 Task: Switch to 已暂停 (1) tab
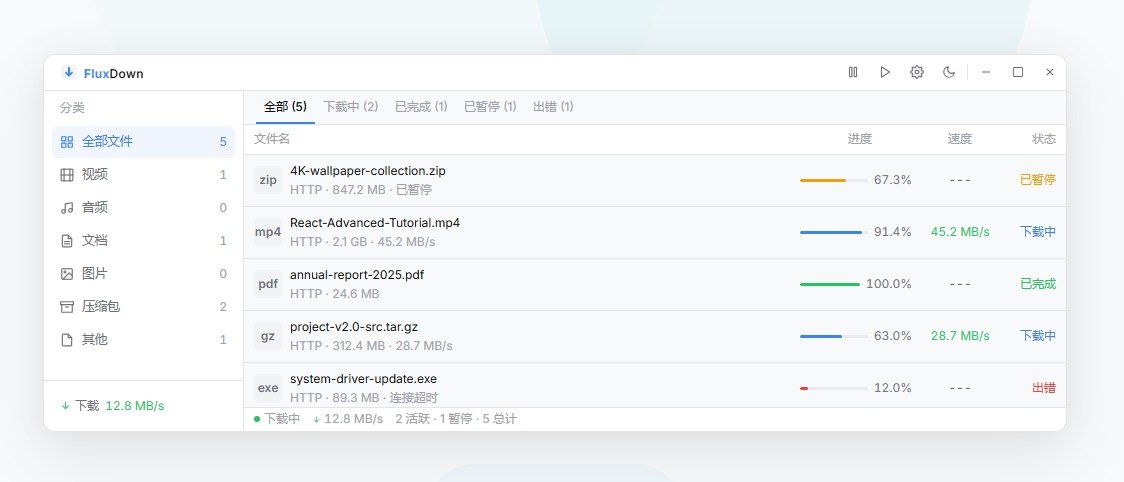490,107
